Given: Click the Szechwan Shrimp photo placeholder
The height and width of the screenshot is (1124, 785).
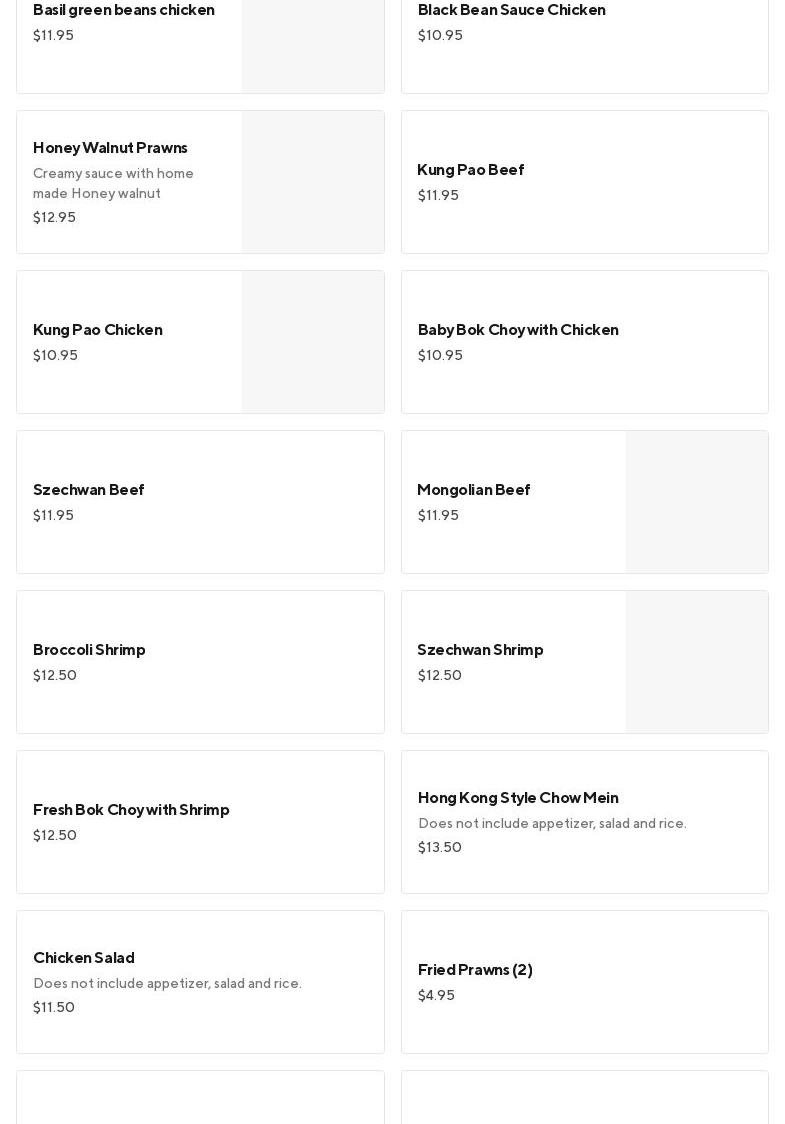Looking at the screenshot, I should pyautogui.click(x=696, y=662).
